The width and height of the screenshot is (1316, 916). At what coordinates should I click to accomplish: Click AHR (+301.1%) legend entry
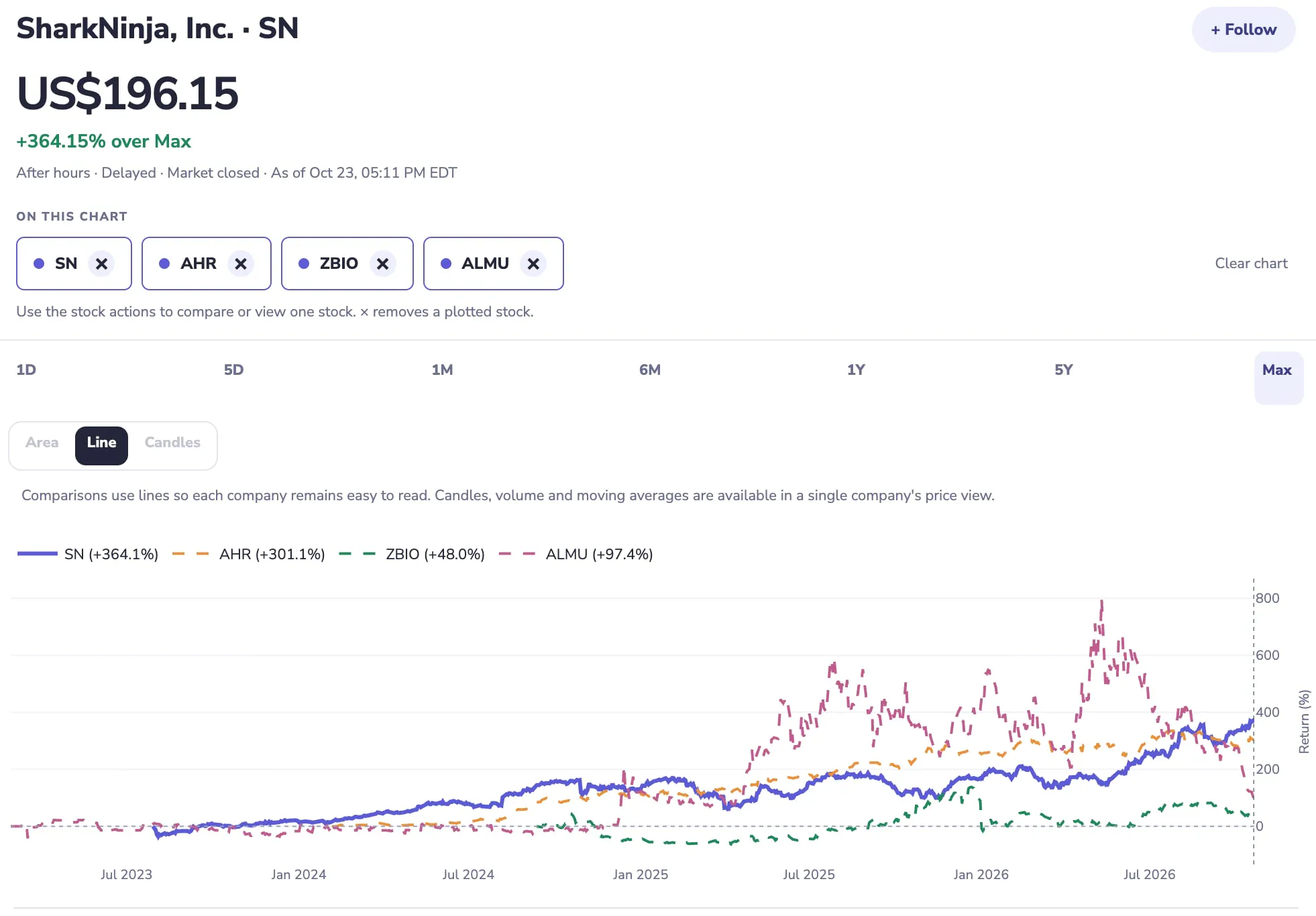pyautogui.click(x=248, y=555)
